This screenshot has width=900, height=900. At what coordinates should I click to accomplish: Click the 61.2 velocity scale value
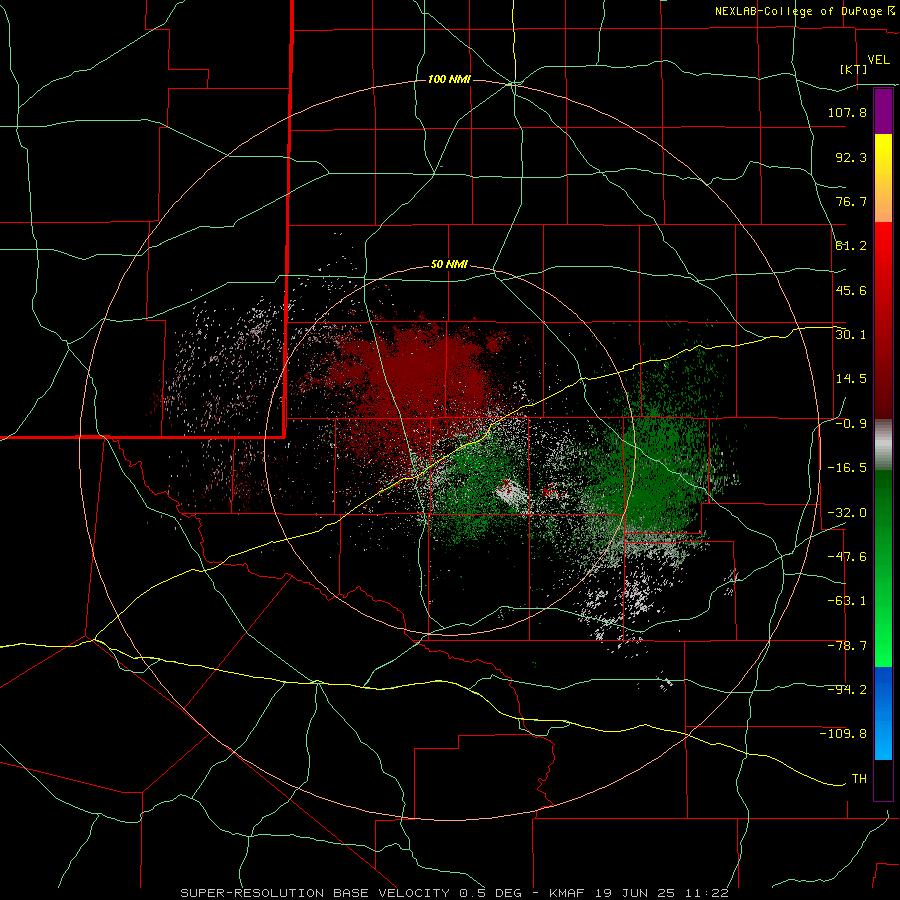coord(851,246)
